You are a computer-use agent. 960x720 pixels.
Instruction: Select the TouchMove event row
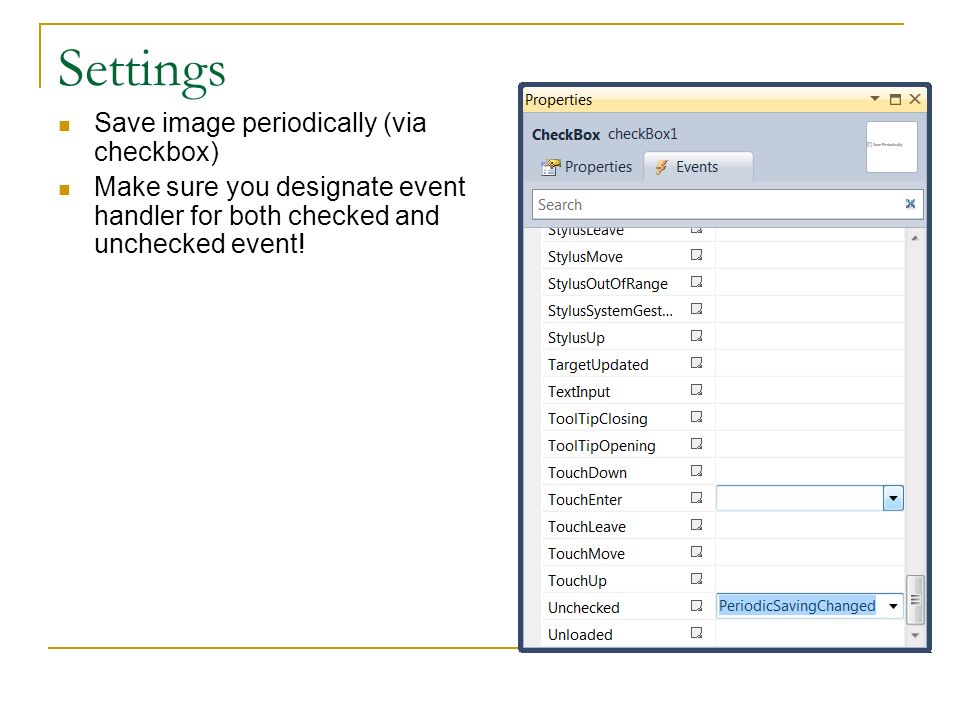[x=722, y=553]
